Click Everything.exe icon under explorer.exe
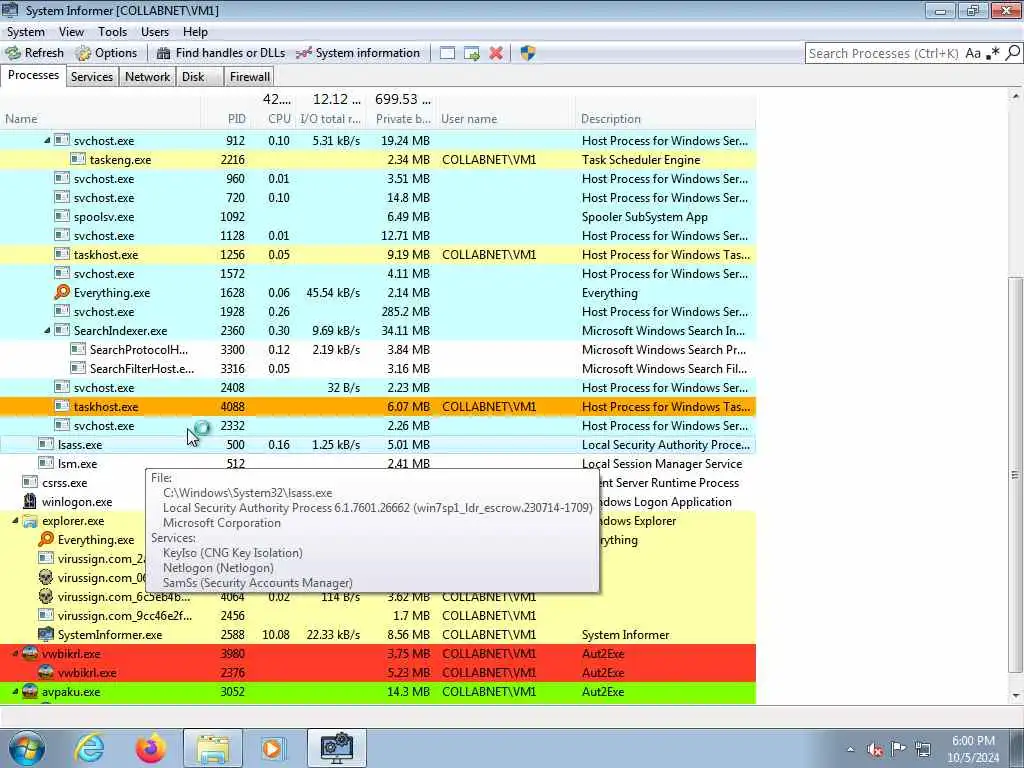Image resolution: width=1024 pixels, height=768 pixels. [46, 539]
